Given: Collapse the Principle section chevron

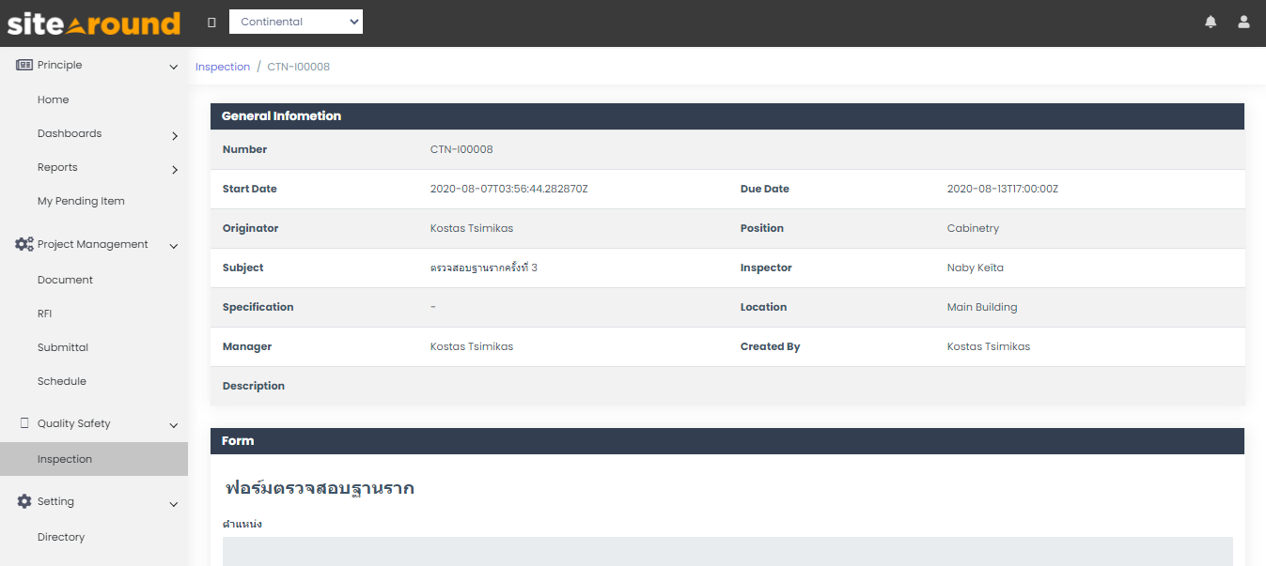Looking at the screenshot, I should click(174, 67).
